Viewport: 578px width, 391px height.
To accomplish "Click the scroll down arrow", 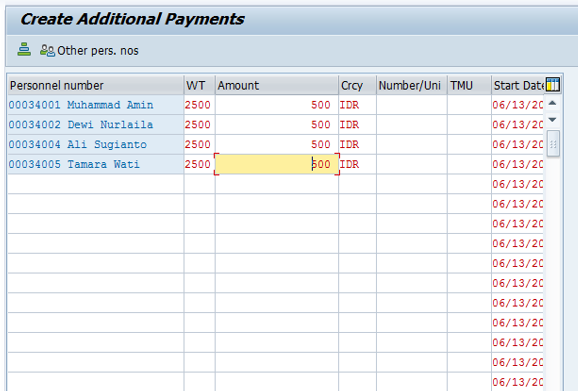I will pyautogui.click(x=552, y=120).
